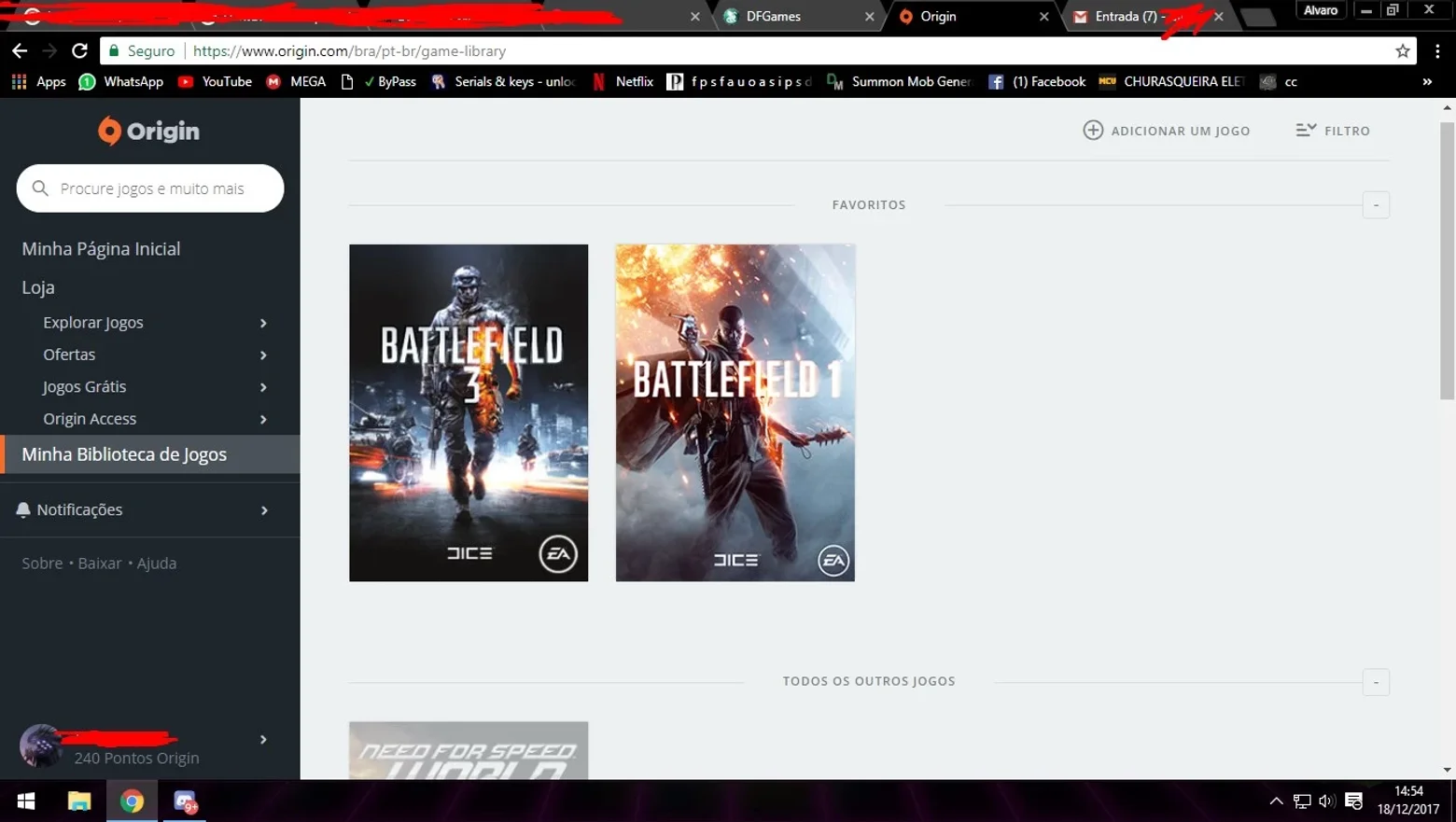Close the Origin browser tab

pyautogui.click(x=1043, y=17)
